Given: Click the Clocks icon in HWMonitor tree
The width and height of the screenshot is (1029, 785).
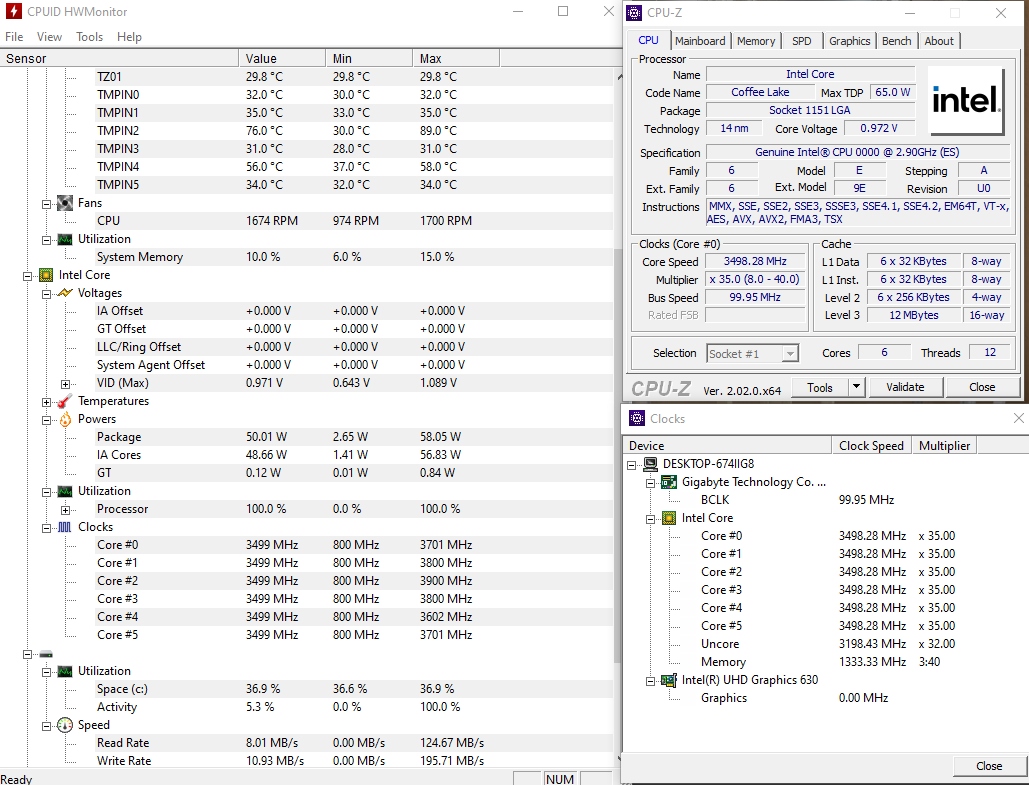Looking at the screenshot, I should [65, 527].
